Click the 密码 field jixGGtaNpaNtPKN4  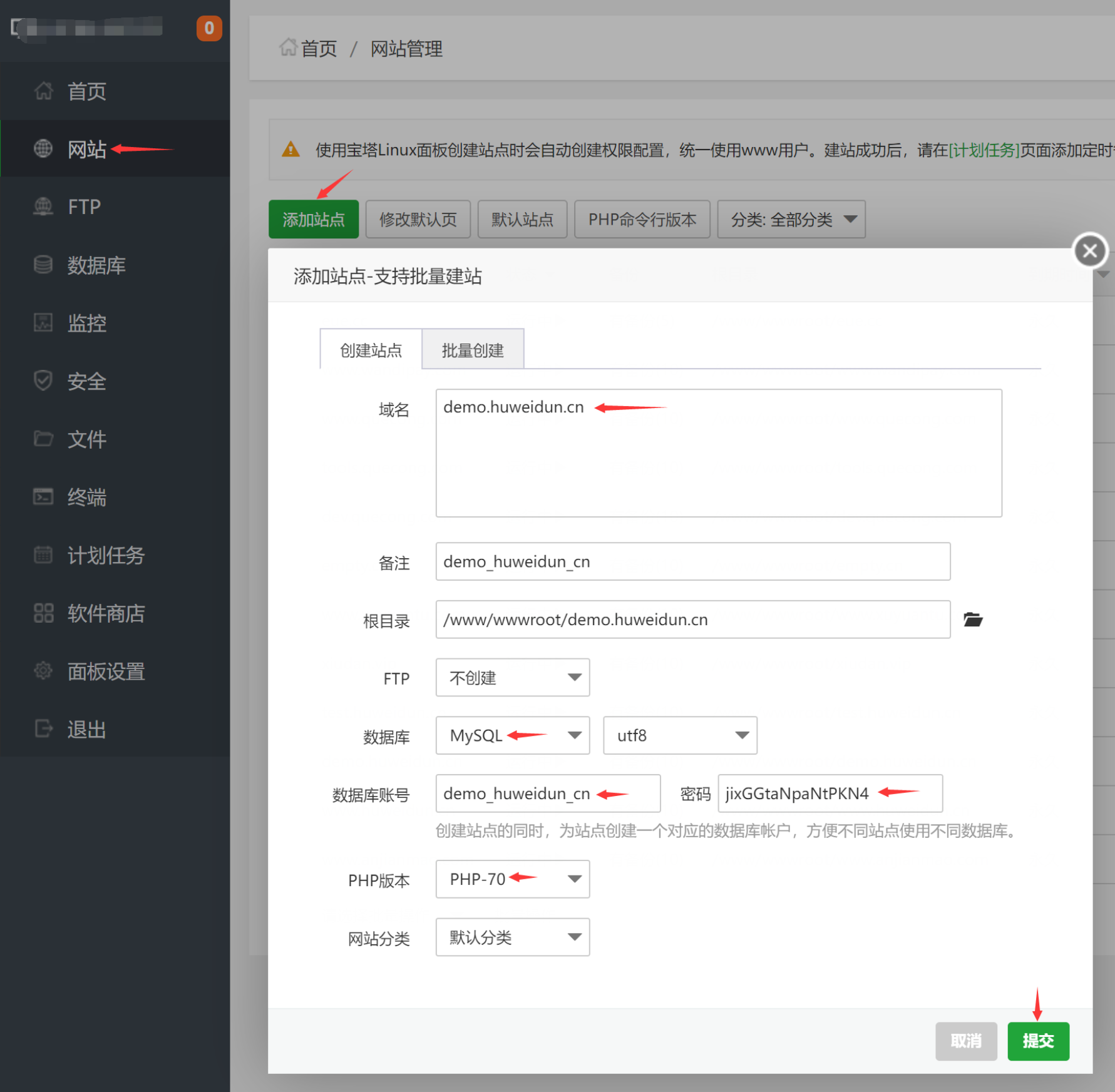[x=830, y=793]
